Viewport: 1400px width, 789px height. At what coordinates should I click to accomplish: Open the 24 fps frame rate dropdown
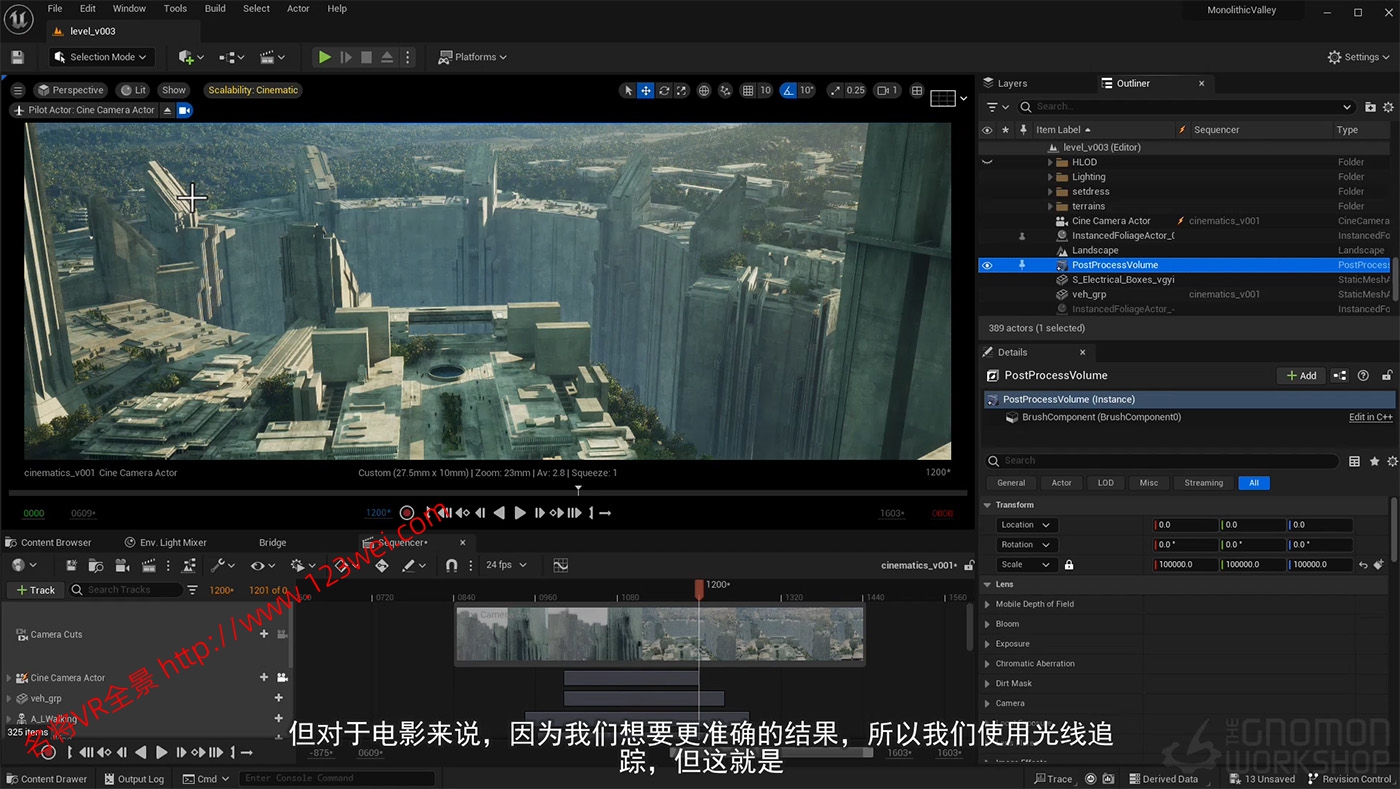[504, 565]
